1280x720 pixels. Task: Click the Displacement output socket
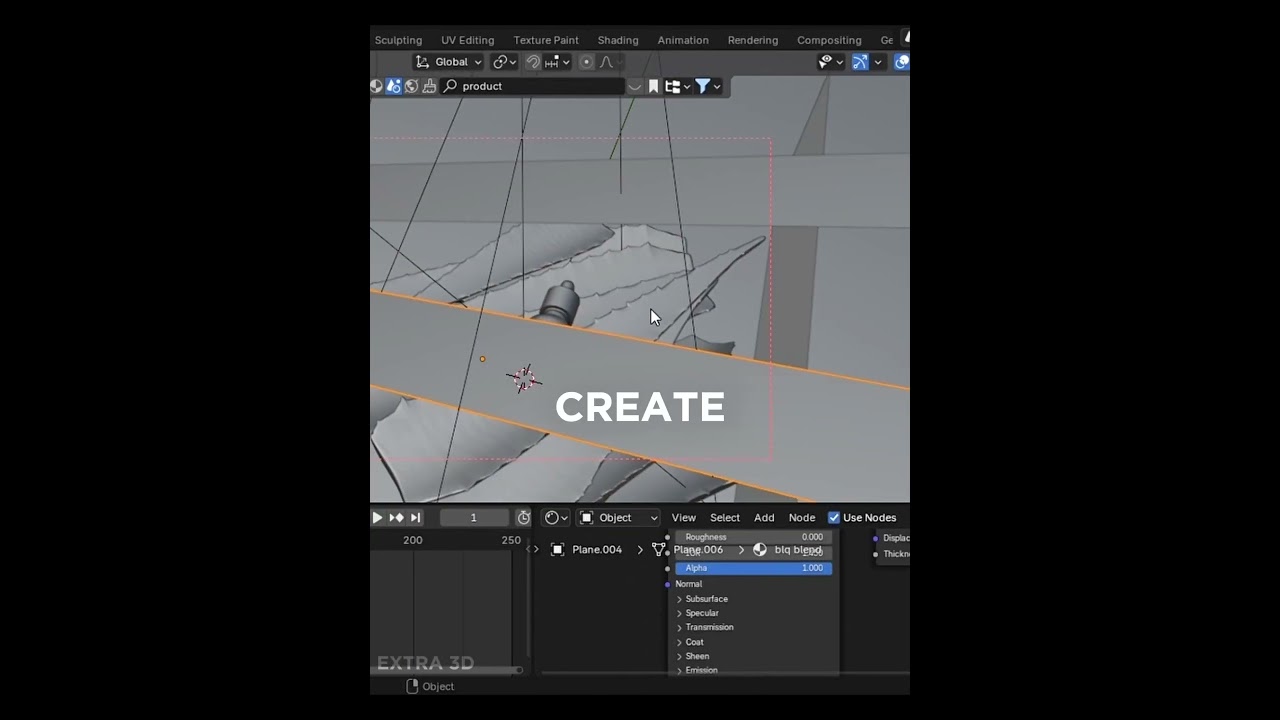(876, 538)
